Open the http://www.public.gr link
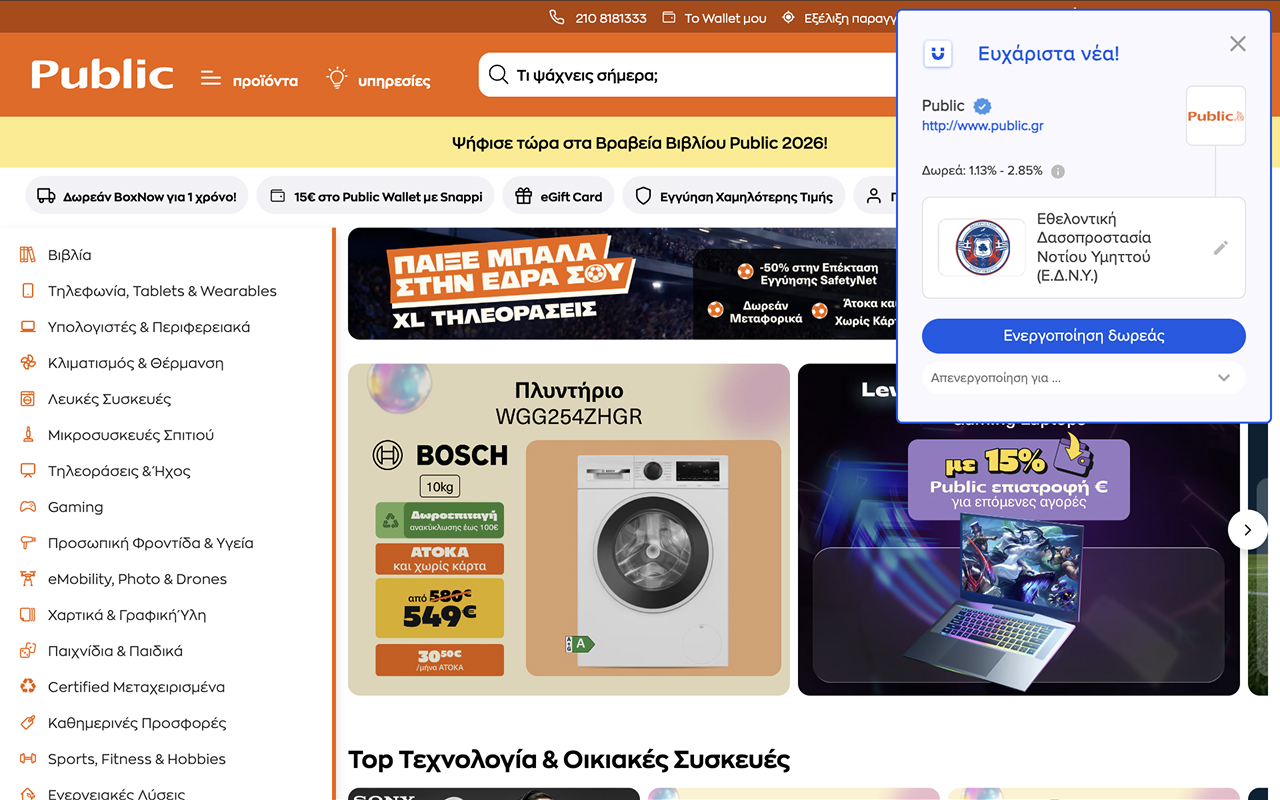Viewport: 1280px width, 800px height. click(x=983, y=126)
